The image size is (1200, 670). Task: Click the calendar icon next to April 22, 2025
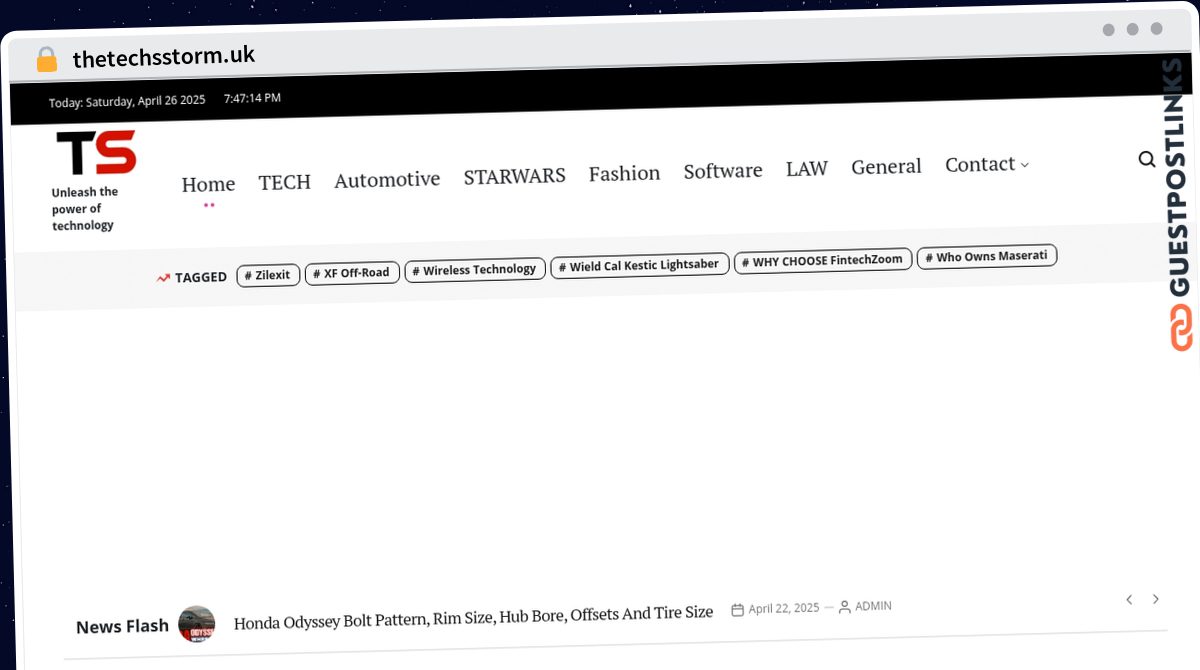click(738, 609)
